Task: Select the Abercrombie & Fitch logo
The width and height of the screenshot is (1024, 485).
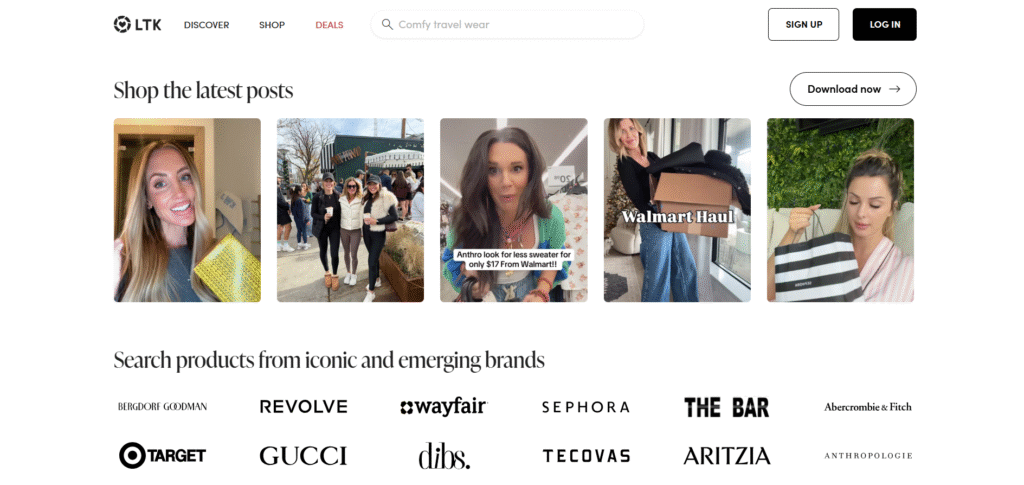Action: click(868, 407)
